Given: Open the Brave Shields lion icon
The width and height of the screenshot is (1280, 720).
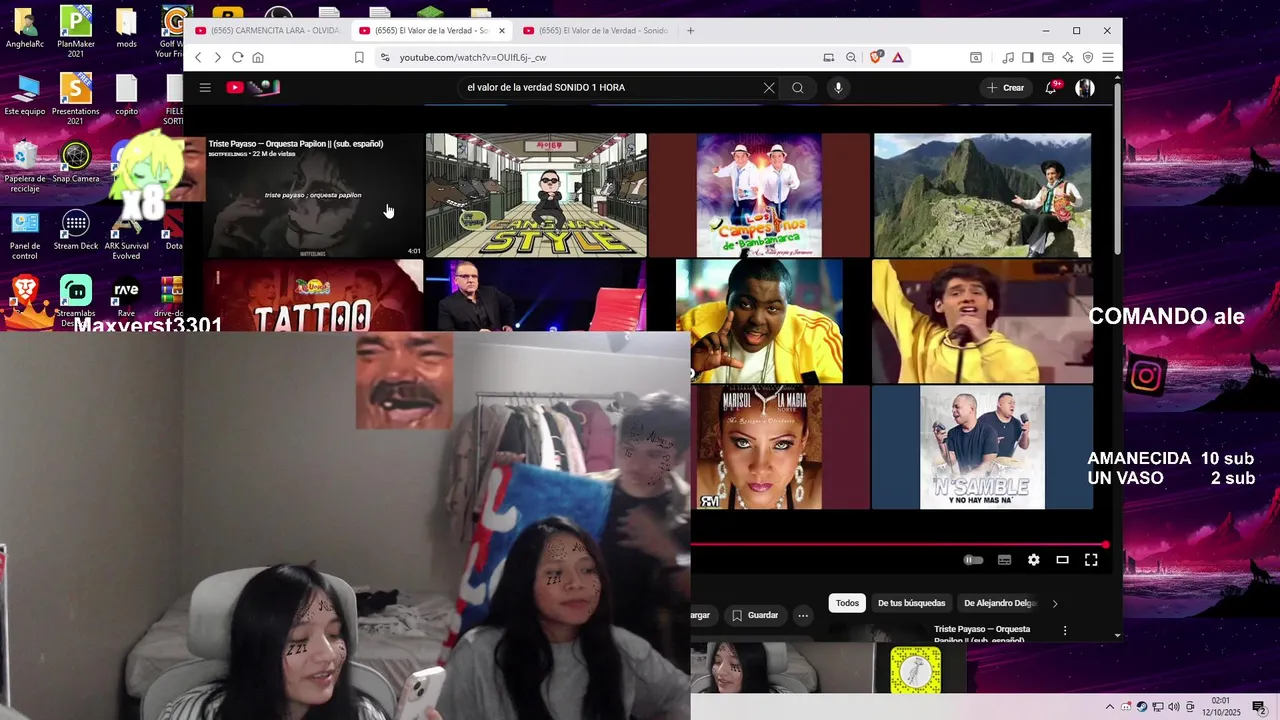Looking at the screenshot, I should pos(876,58).
